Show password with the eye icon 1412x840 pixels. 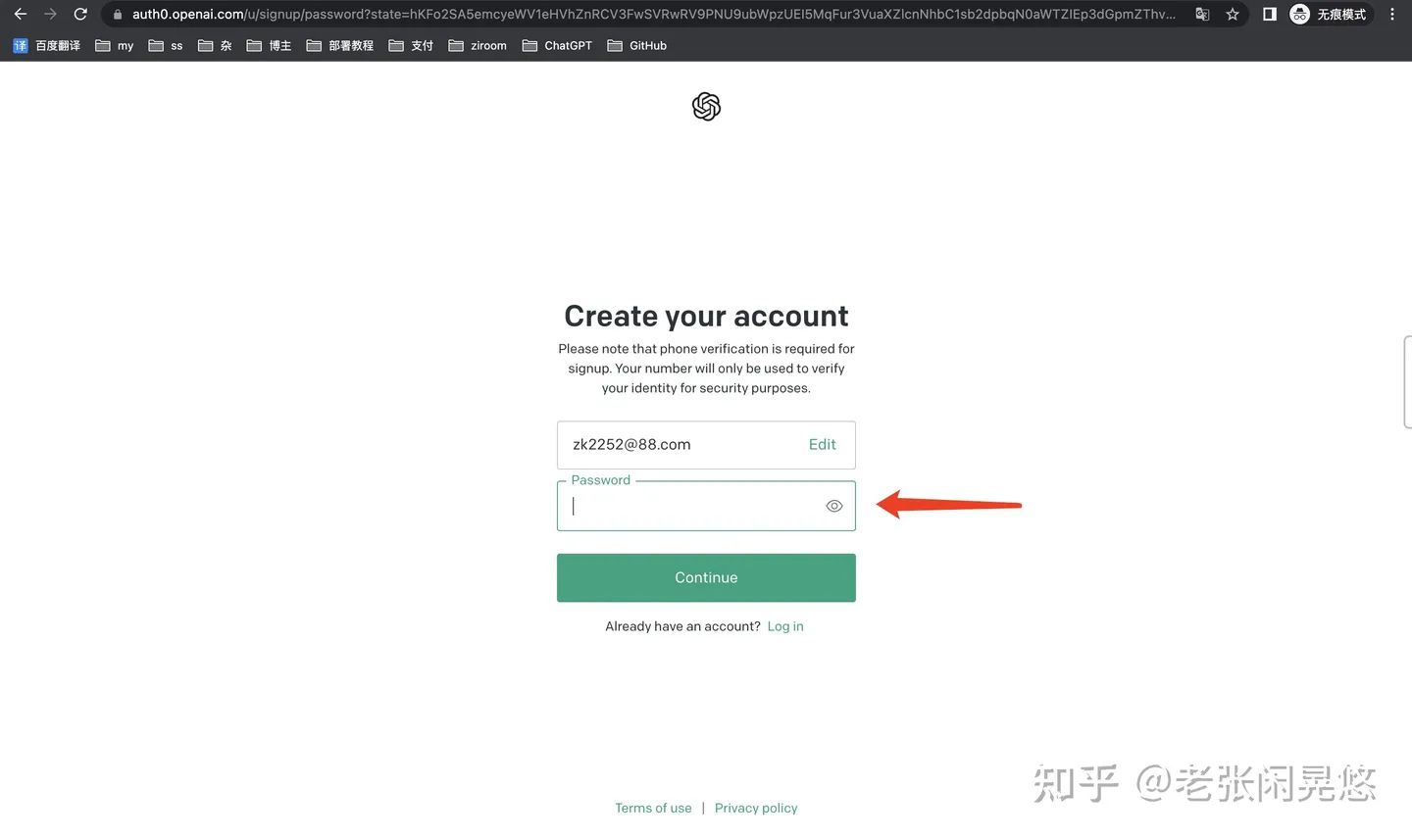click(x=834, y=506)
